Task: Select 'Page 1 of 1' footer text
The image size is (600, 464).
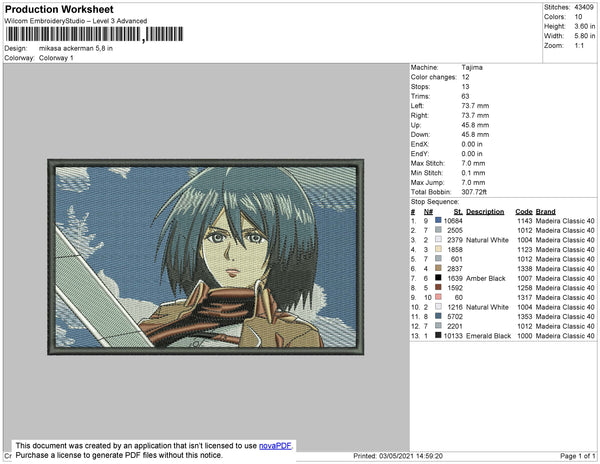Action: click(578, 456)
